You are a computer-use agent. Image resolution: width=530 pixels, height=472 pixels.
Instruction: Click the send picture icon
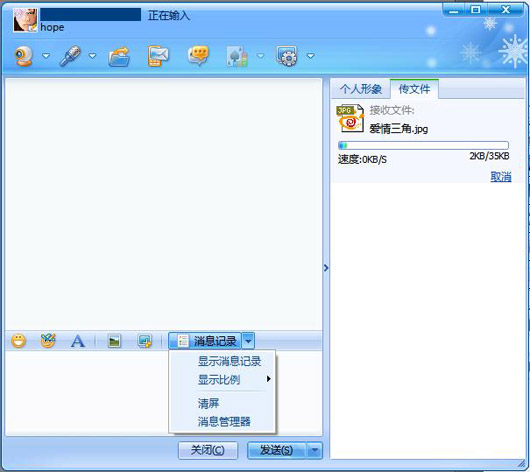(114, 341)
